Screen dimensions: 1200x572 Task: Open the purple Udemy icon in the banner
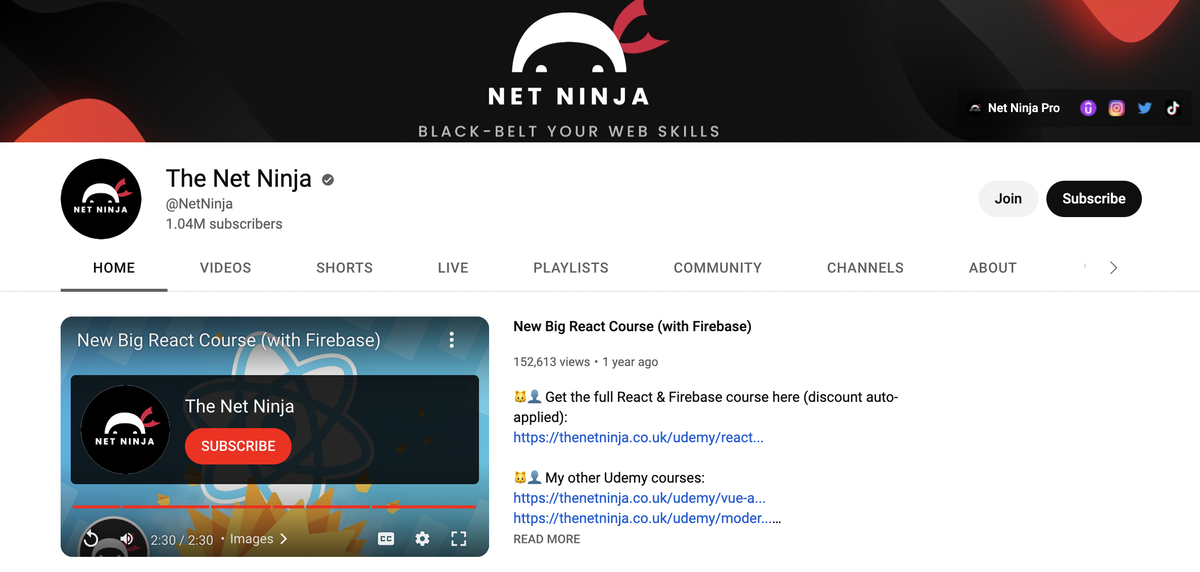(1088, 108)
